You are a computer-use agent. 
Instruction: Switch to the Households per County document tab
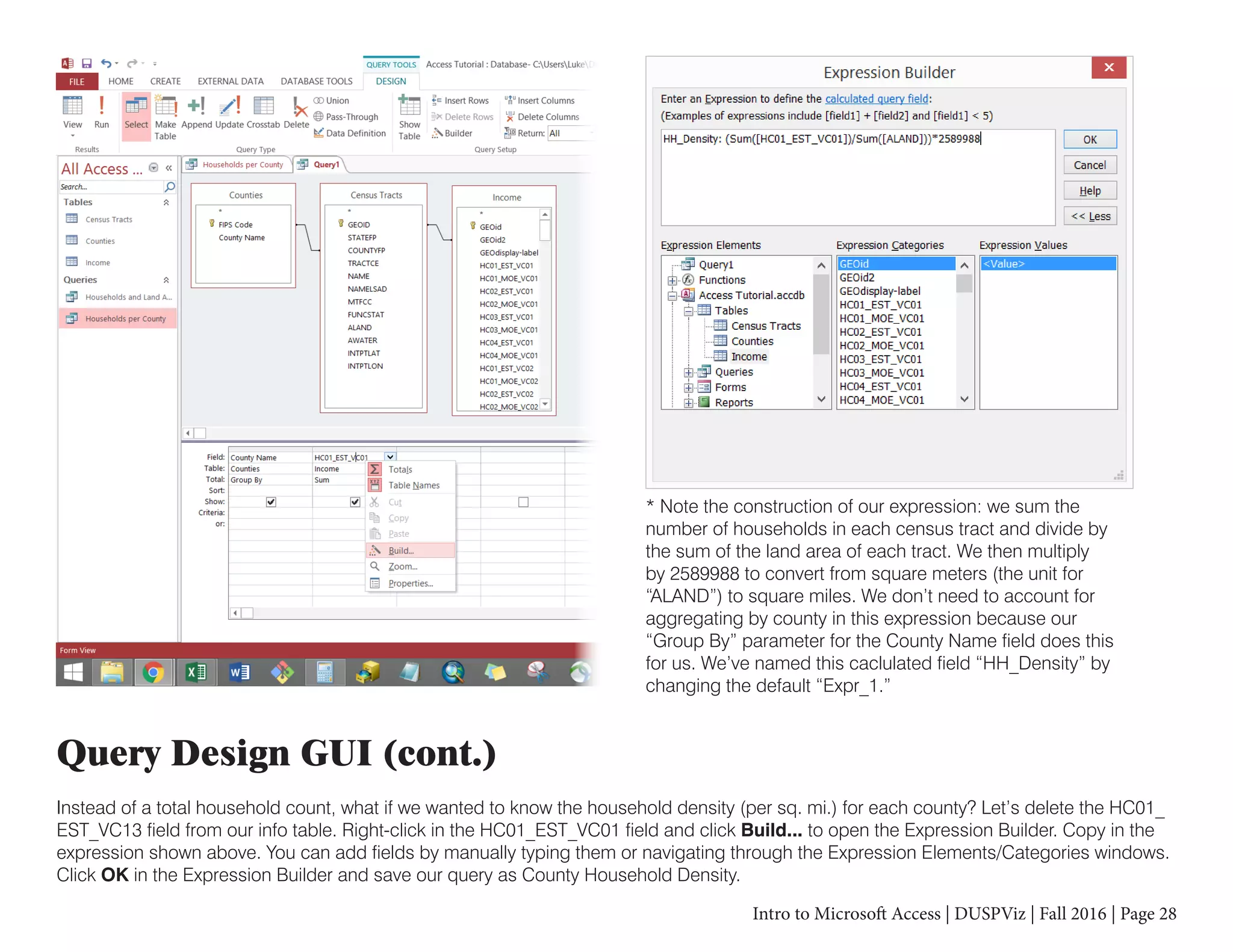point(237,164)
